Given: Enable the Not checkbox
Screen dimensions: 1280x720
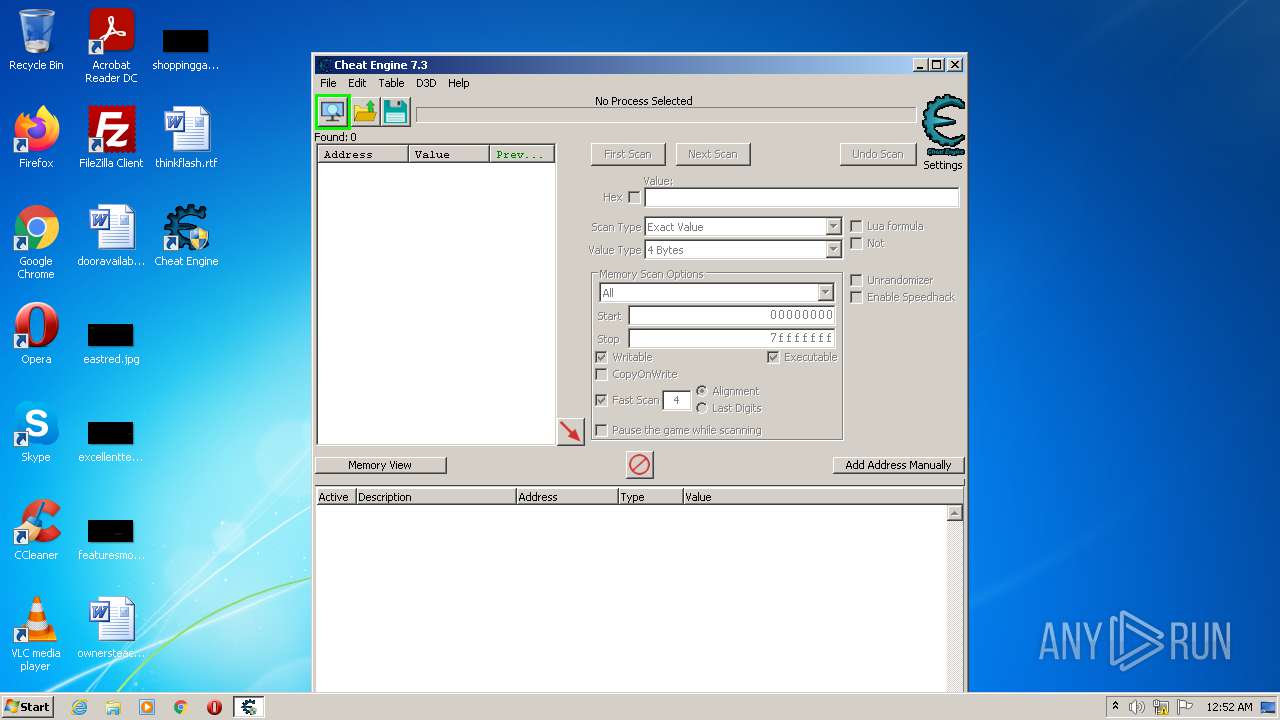Looking at the screenshot, I should click(x=856, y=243).
